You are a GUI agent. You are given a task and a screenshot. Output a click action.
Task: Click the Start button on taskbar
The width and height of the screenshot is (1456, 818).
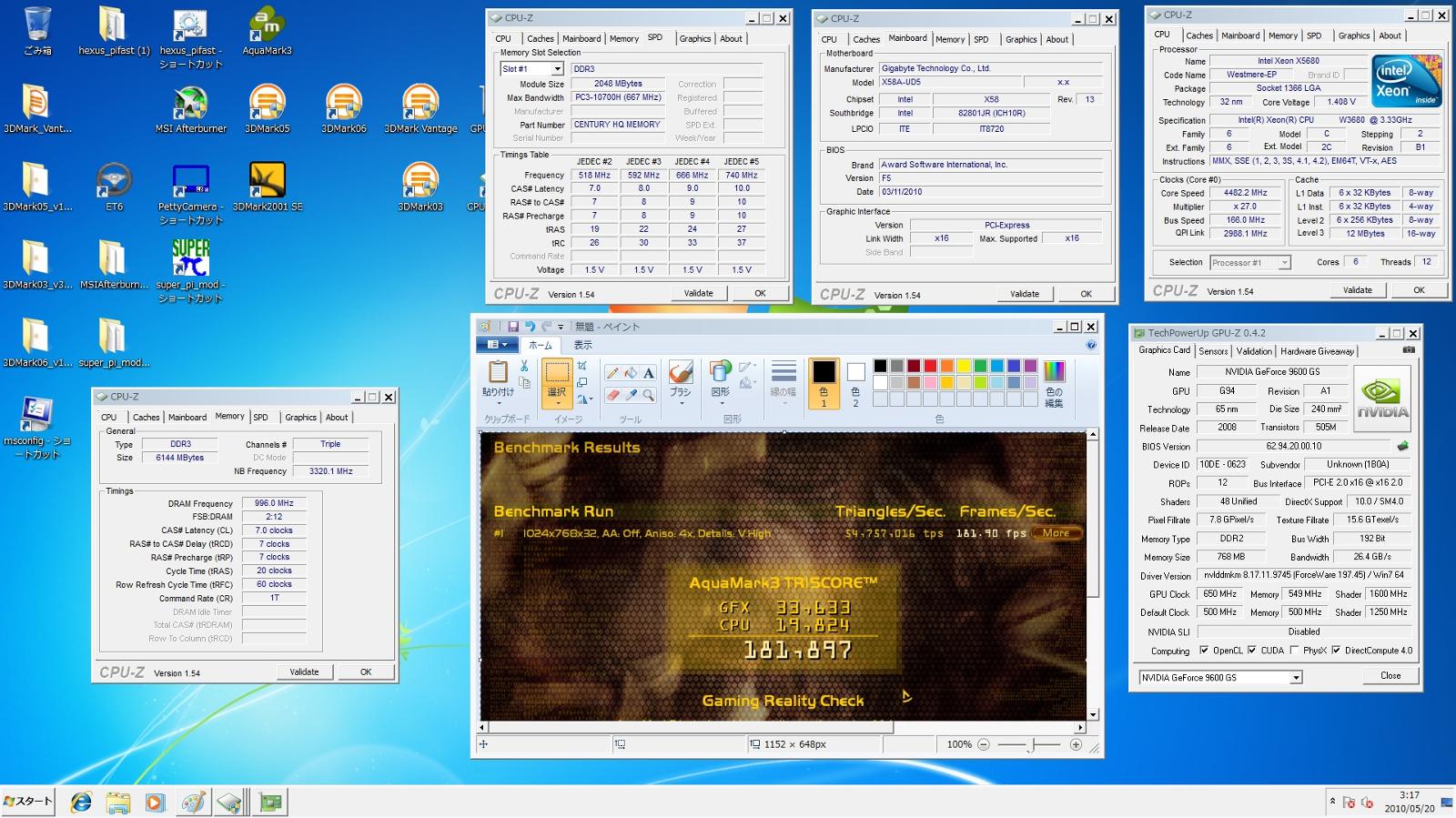pyautogui.click(x=27, y=801)
